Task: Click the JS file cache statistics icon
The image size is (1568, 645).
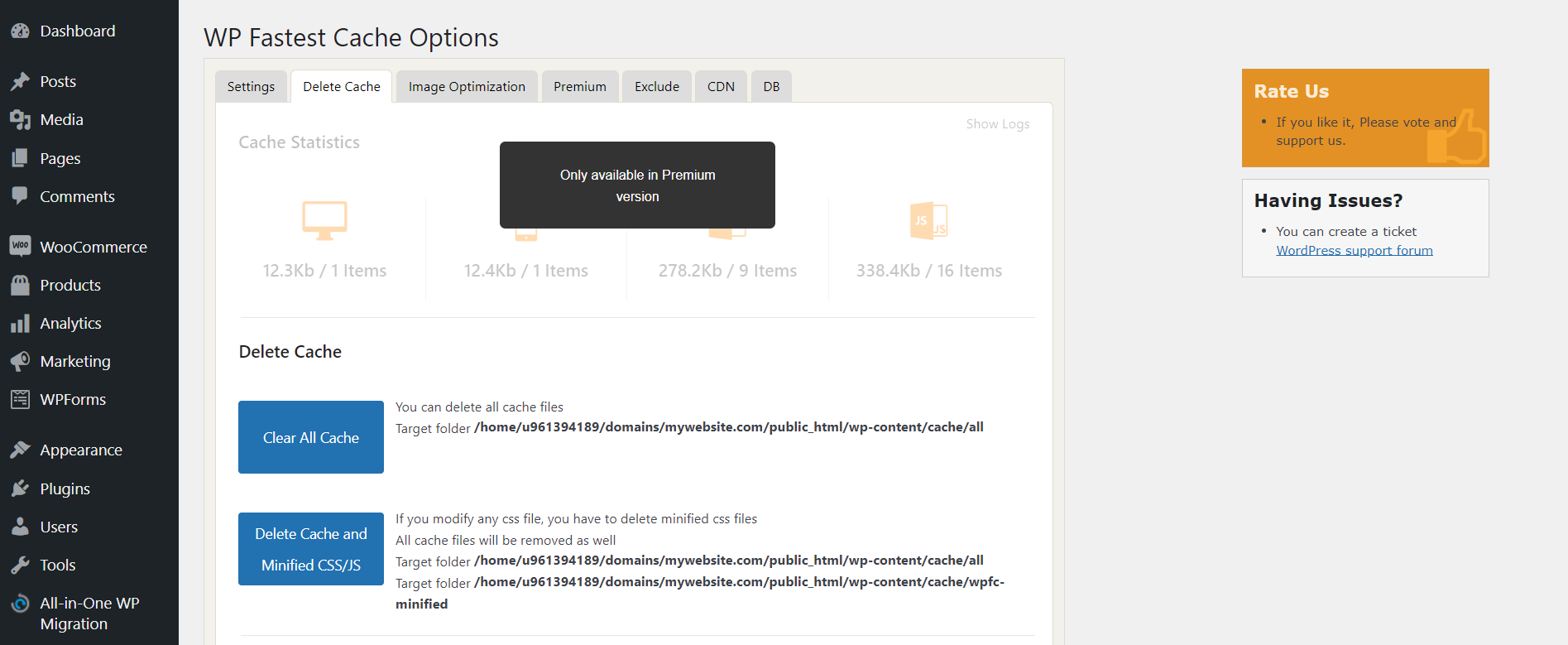Action: 928,221
